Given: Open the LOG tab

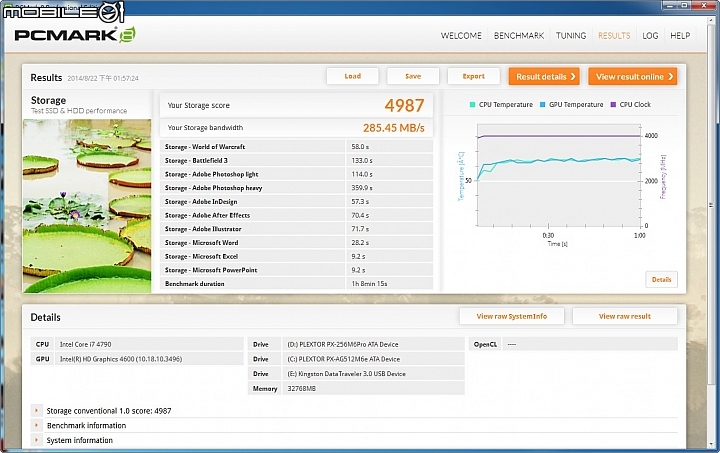Looking at the screenshot, I should (650, 36).
